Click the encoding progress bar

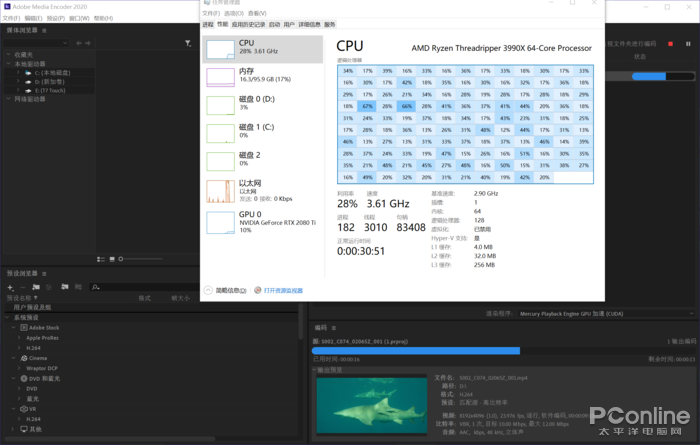pyautogui.click(x=504, y=351)
